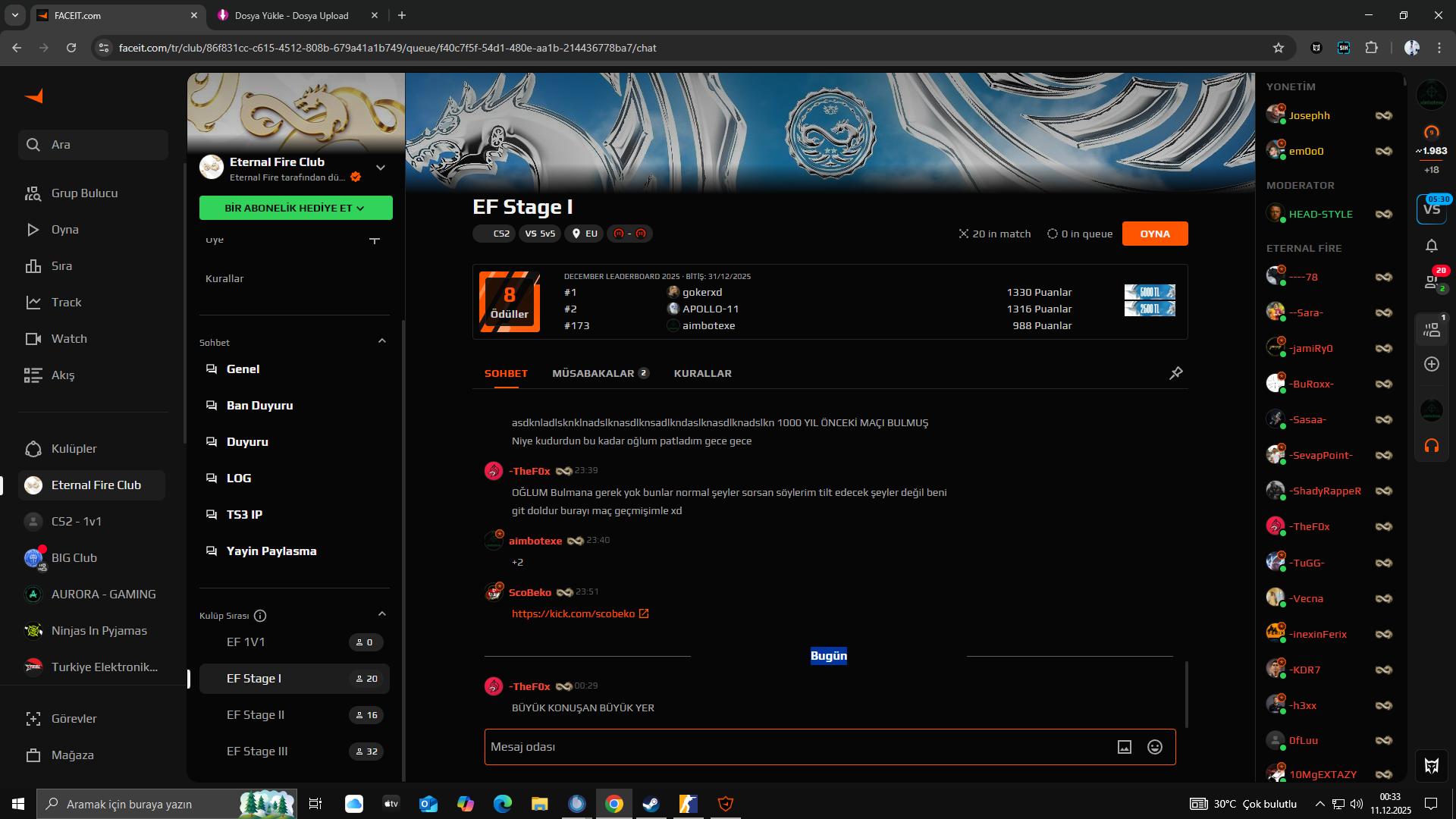The width and height of the screenshot is (1456, 819).
Task: Select the EF 1V1 queue
Action: 294,642
